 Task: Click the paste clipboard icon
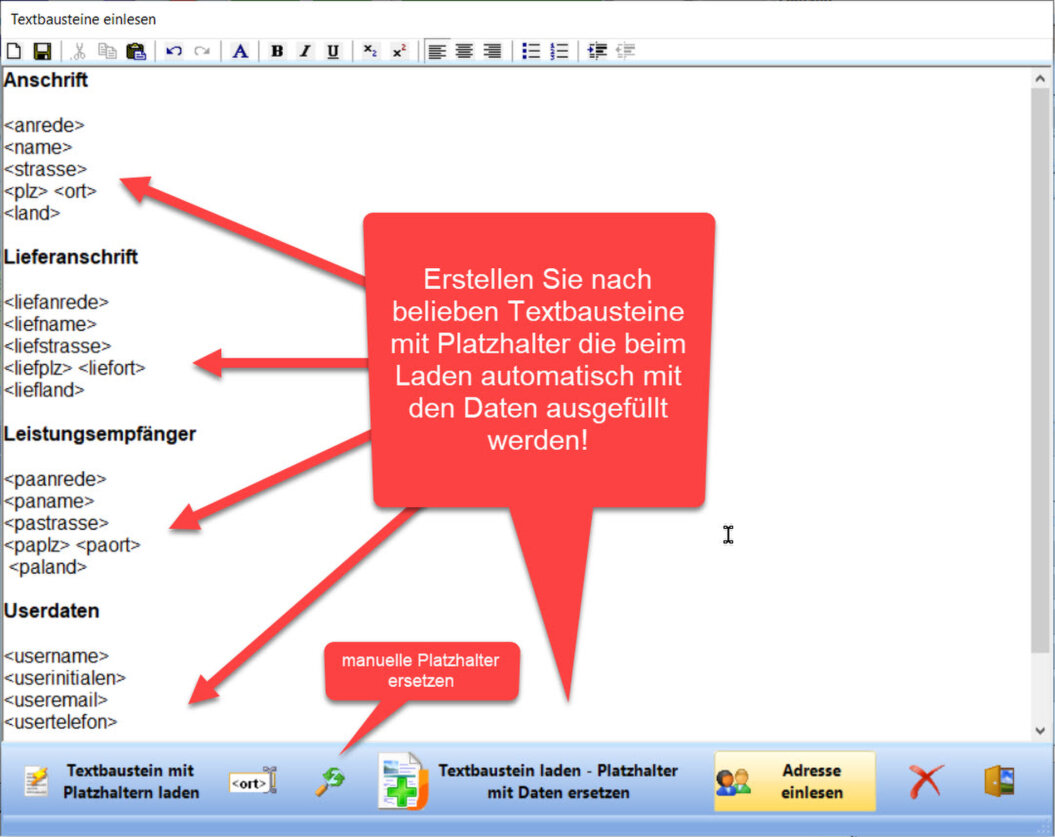[136, 51]
